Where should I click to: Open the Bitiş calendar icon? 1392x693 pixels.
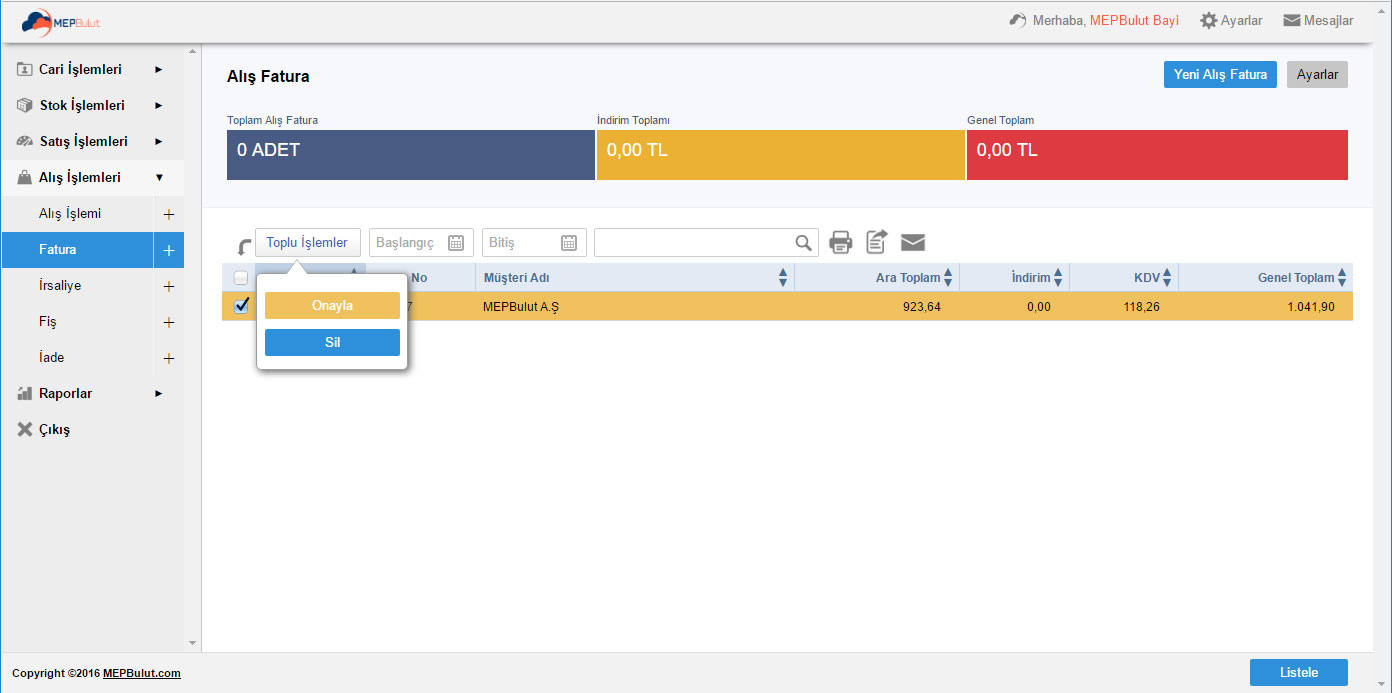569,242
